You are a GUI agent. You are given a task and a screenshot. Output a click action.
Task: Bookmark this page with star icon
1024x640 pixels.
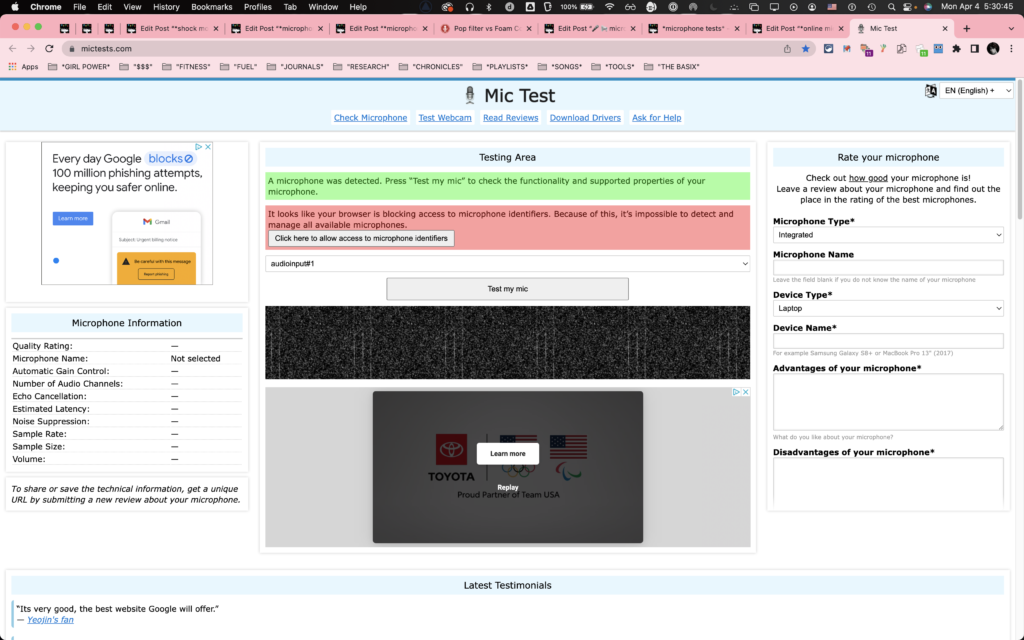click(x=805, y=48)
